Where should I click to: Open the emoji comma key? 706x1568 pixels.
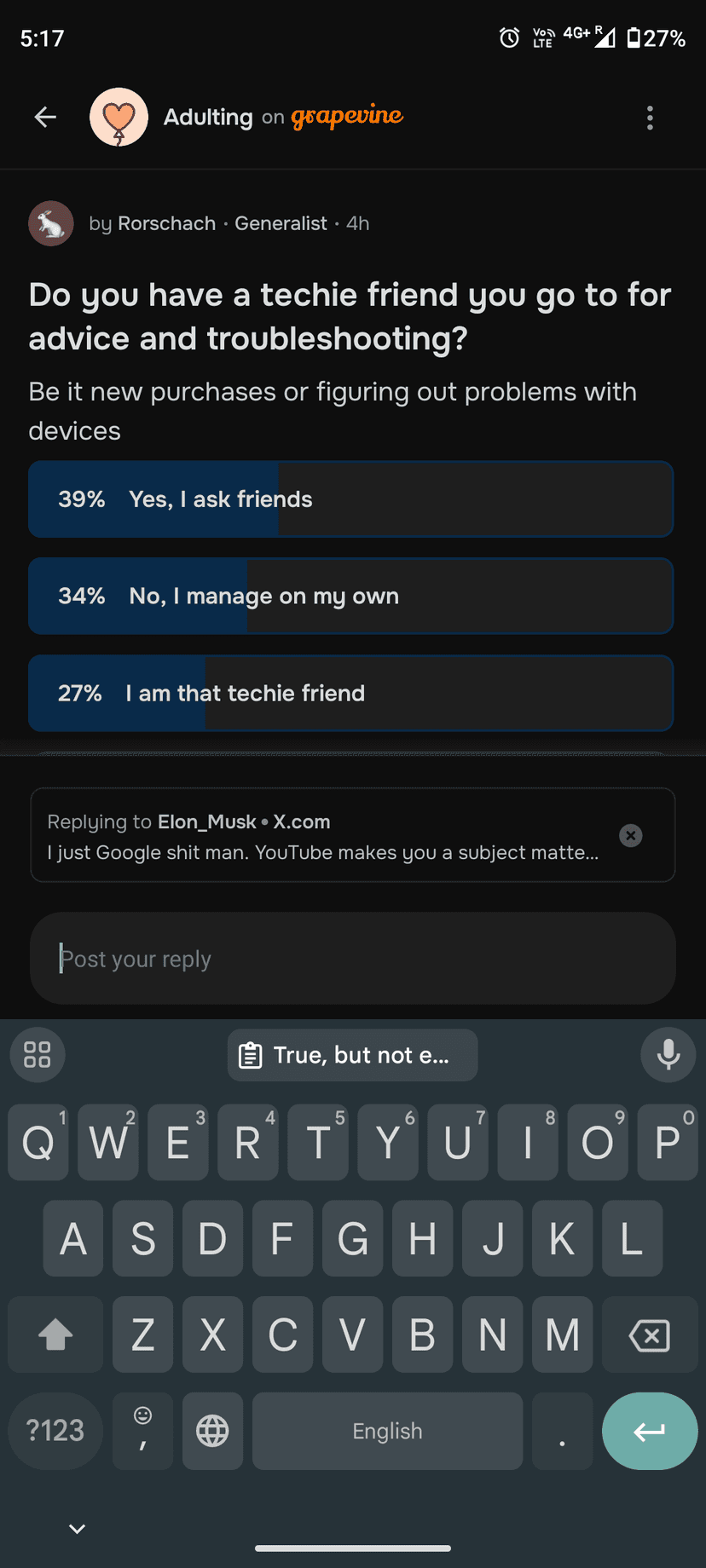click(142, 1431)
